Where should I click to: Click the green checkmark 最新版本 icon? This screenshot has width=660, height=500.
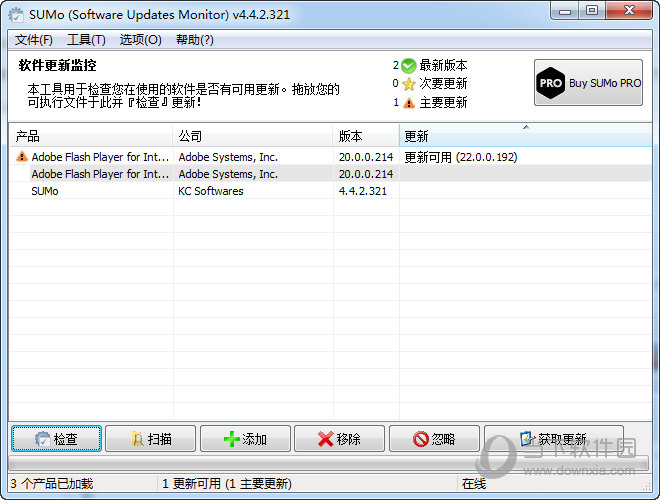[408, 66]
